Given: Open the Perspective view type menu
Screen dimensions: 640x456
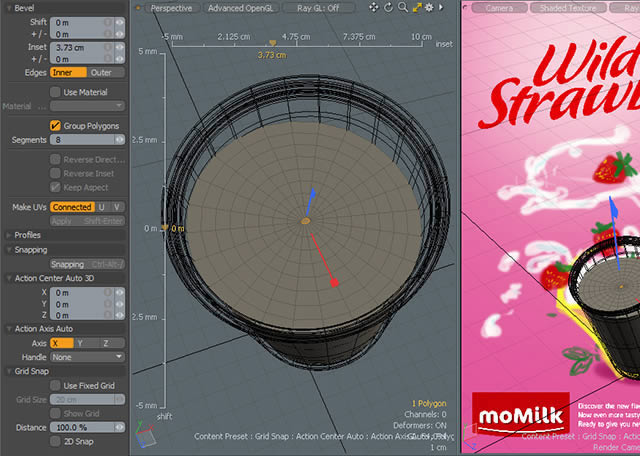Looking at the screenshot, I should (171, 8).
